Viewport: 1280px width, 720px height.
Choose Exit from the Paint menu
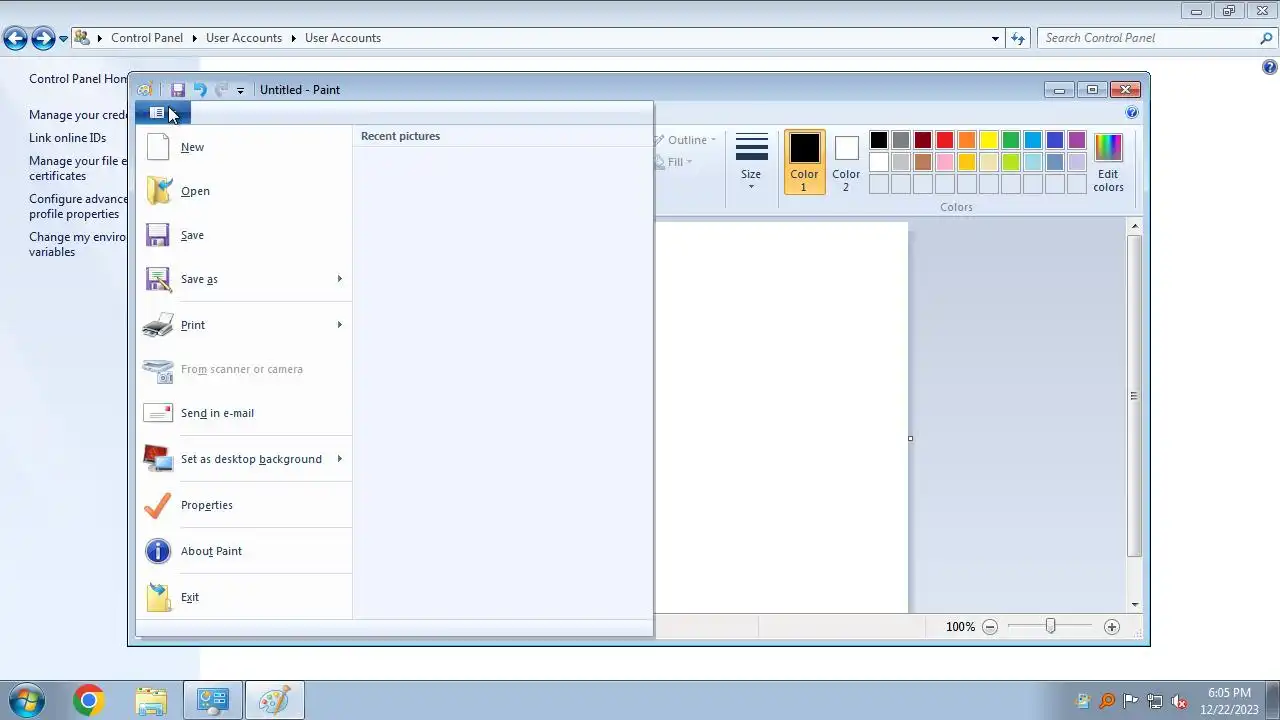point(244,597)
